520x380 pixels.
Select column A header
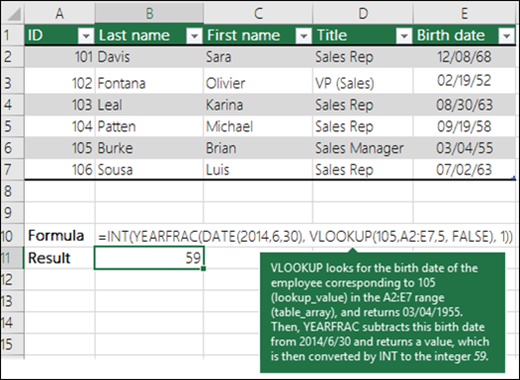pyautogui.click(x=60, y=13)
